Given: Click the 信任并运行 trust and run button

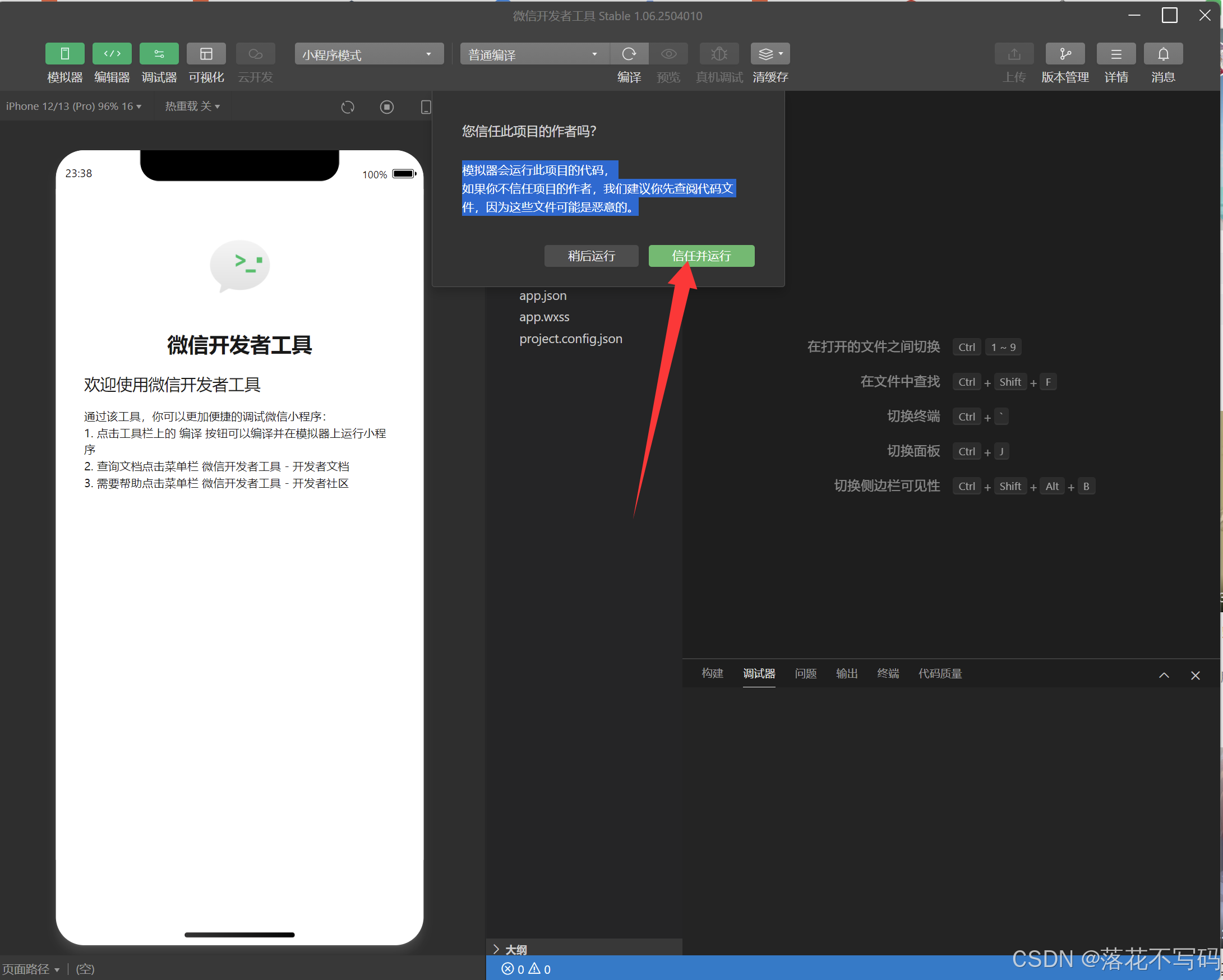Looking at the screenshot, I should click(701, 256).
